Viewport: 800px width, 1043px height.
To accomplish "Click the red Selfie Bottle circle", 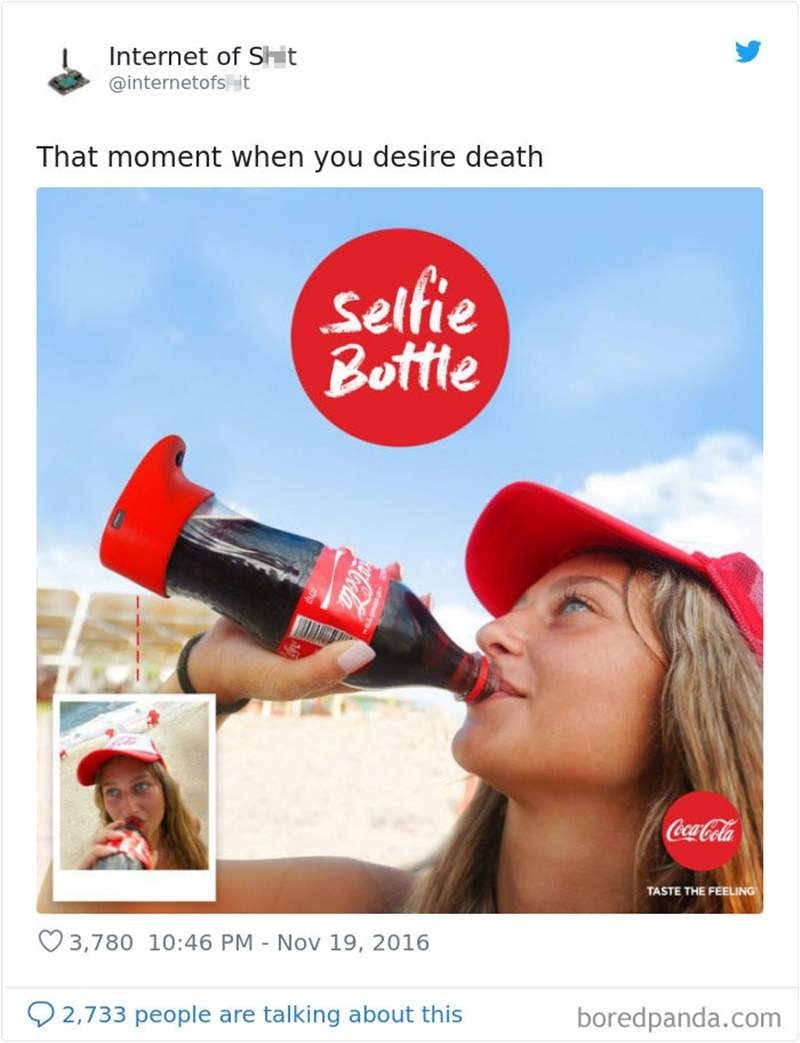I will pos(400,337).
